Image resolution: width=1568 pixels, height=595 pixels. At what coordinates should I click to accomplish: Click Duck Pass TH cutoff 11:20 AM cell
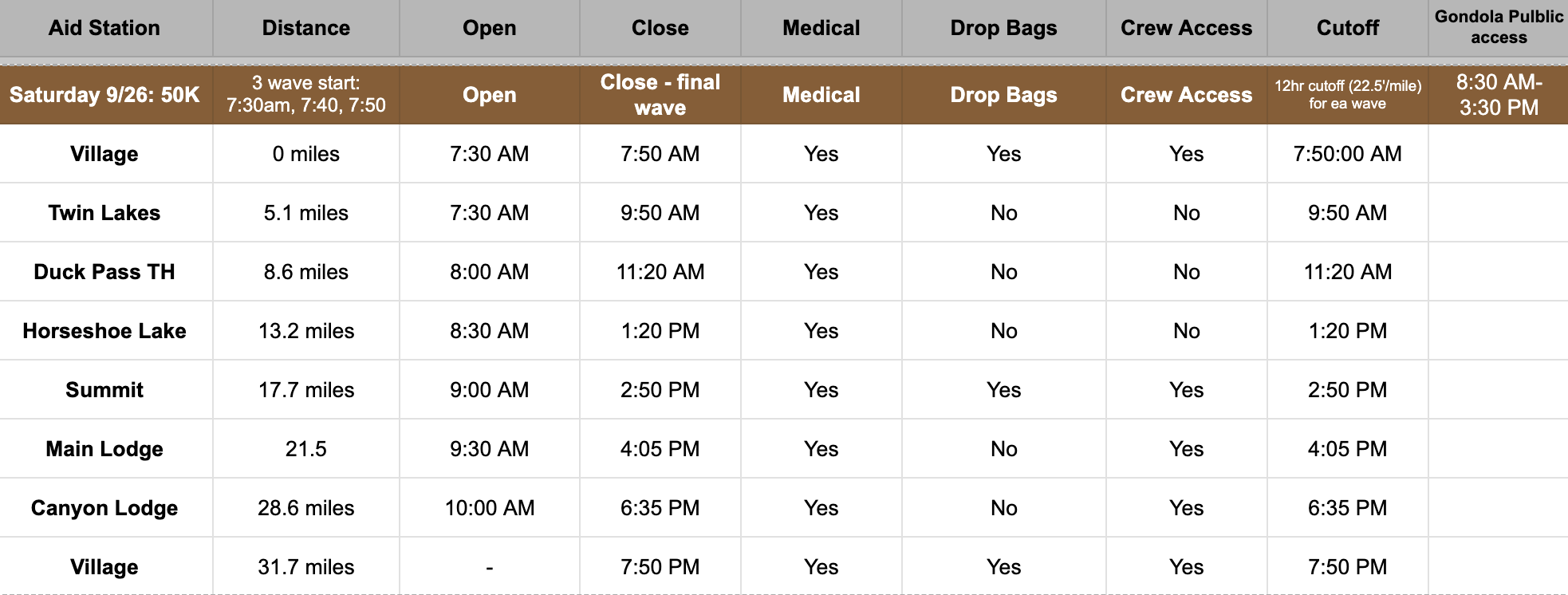(1348, 272)
